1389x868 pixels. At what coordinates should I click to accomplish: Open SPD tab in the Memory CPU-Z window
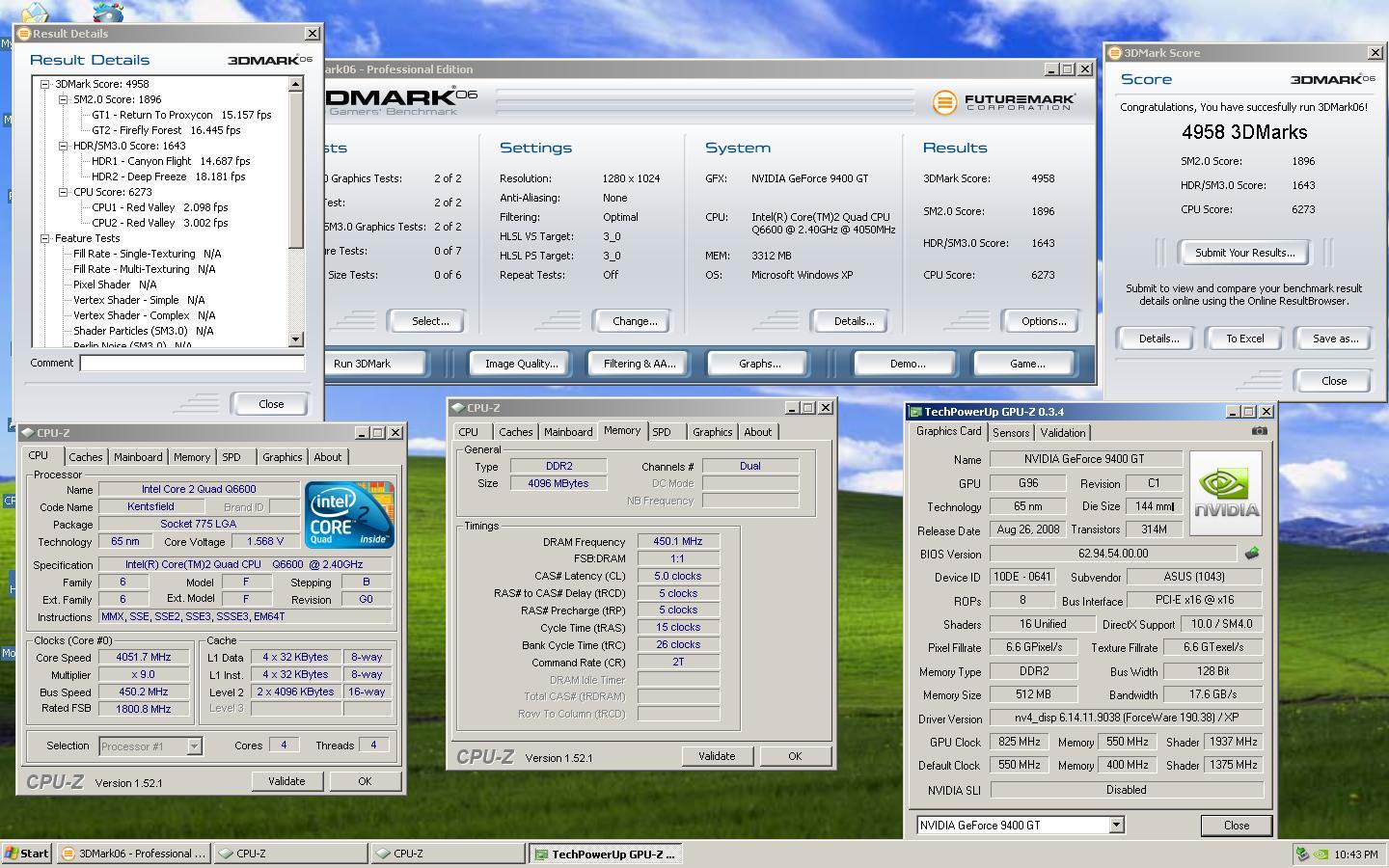(662, 432)
